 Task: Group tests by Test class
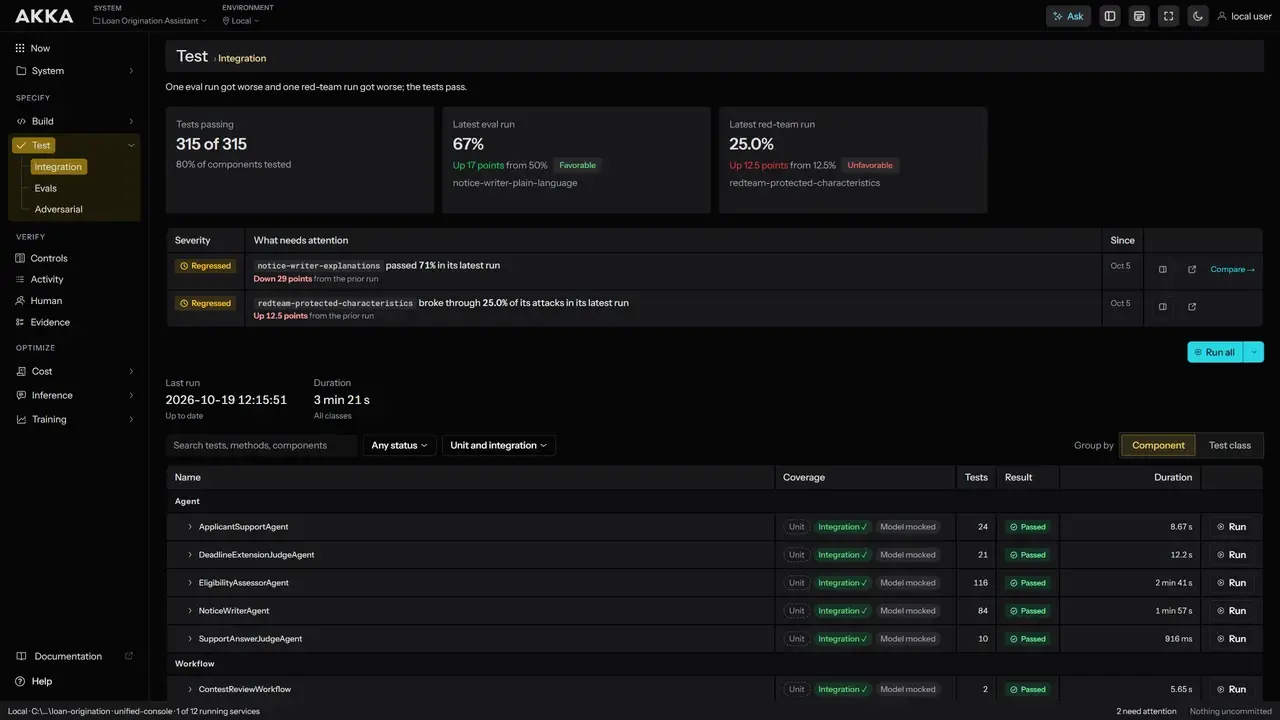pos(1230,445)
